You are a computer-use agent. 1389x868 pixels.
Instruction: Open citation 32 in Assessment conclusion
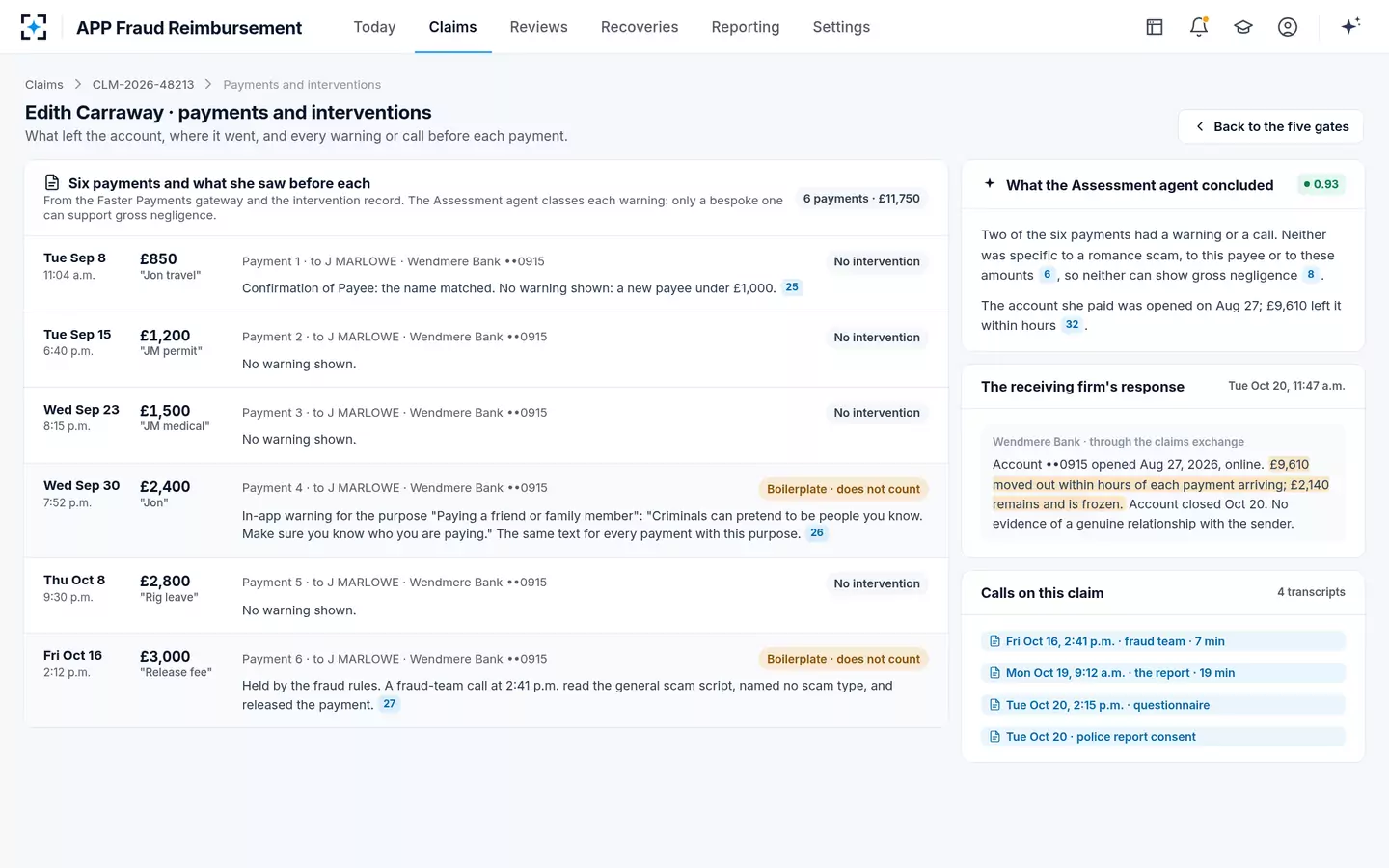click(1072, 325)
